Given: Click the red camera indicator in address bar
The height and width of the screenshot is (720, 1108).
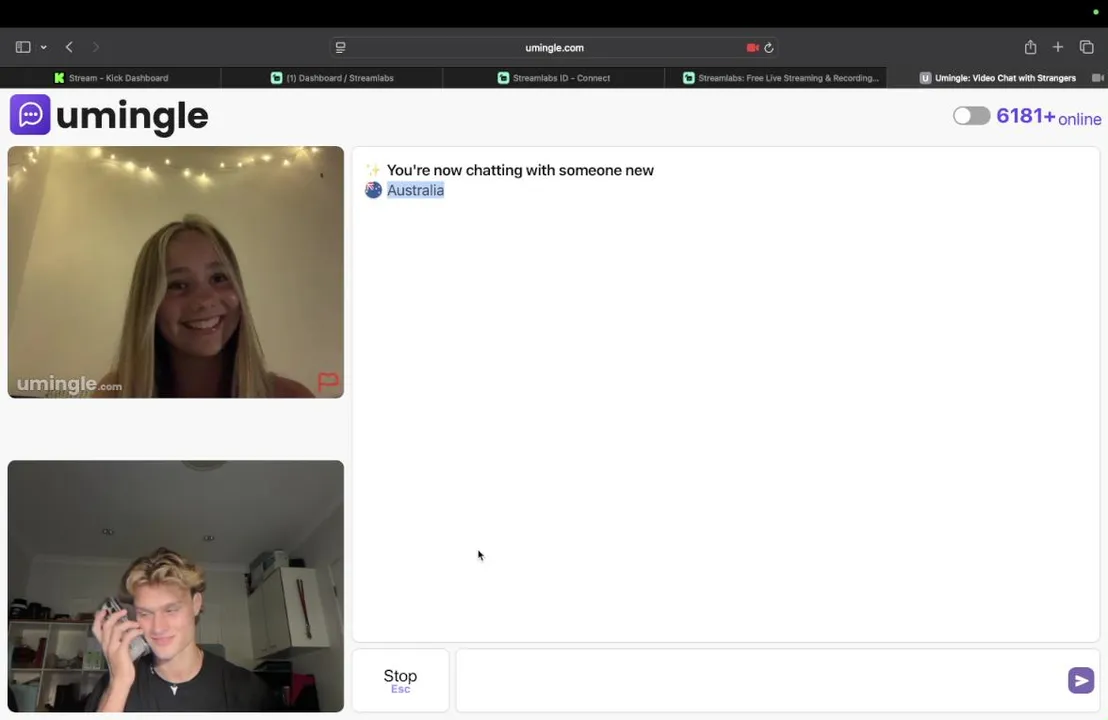Looking at the screenshot, I should (x=753, y=47).
